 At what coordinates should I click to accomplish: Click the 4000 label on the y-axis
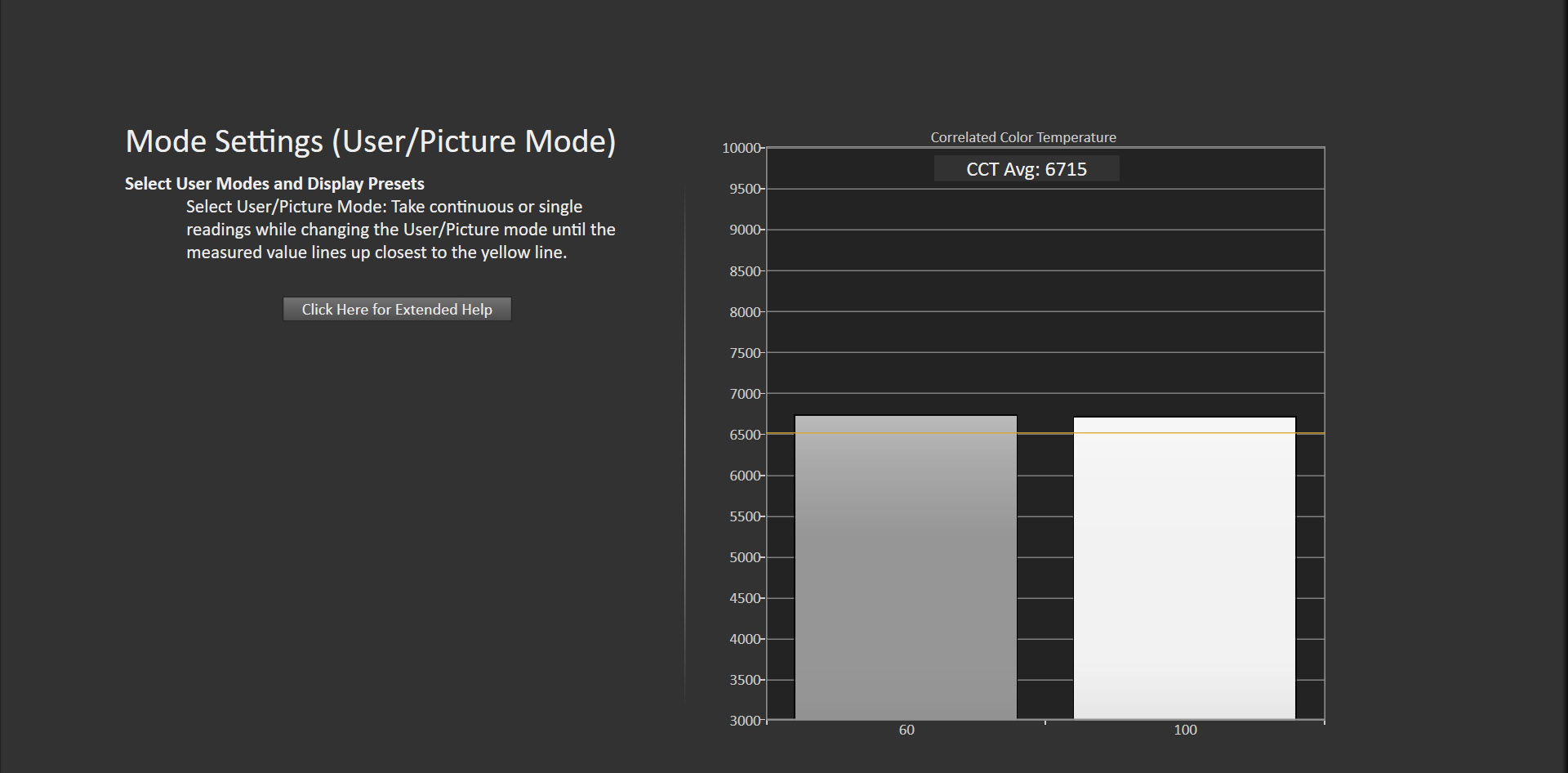point(745,639)
